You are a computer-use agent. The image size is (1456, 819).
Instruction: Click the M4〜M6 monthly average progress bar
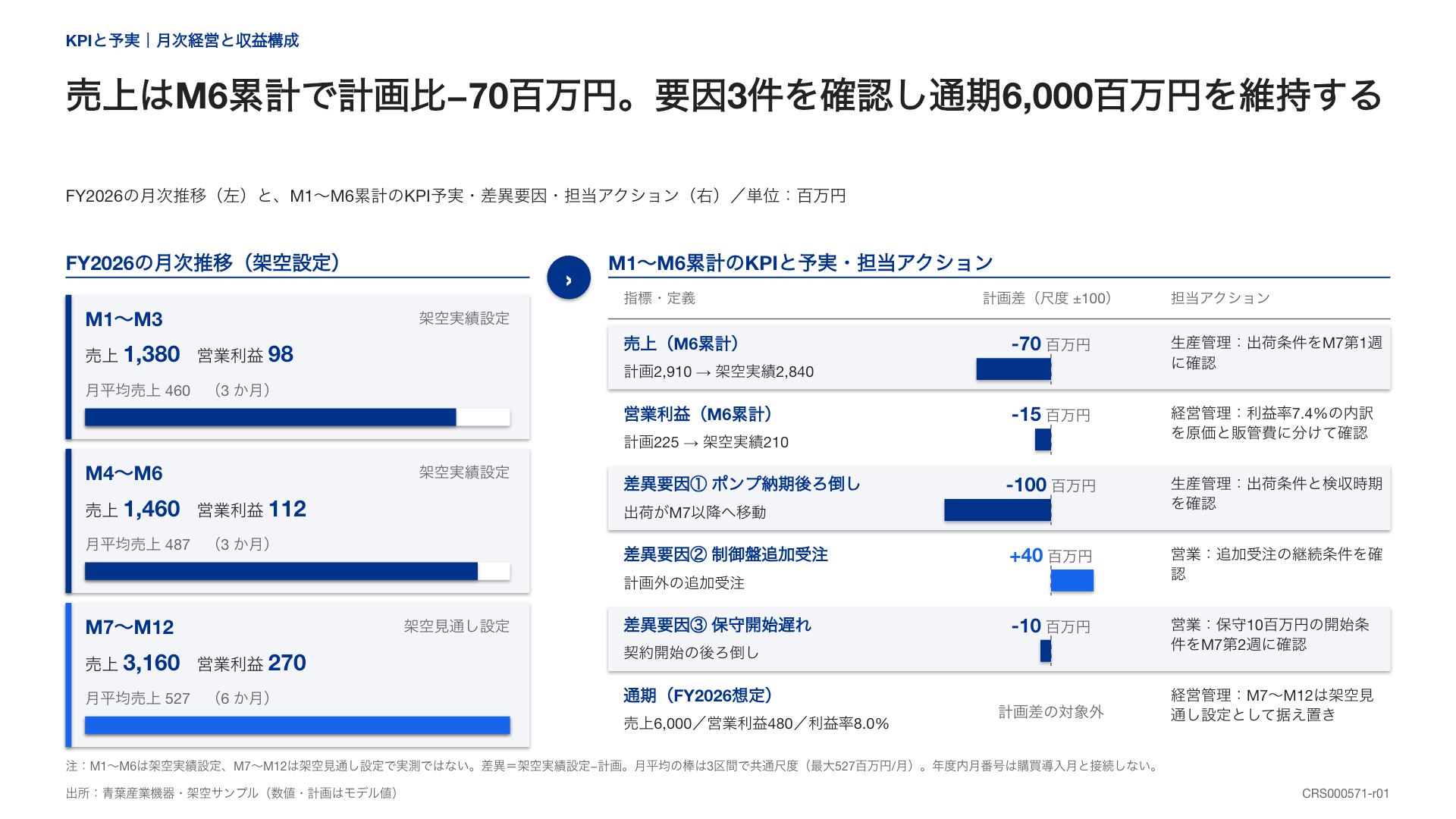coord(297,571)
